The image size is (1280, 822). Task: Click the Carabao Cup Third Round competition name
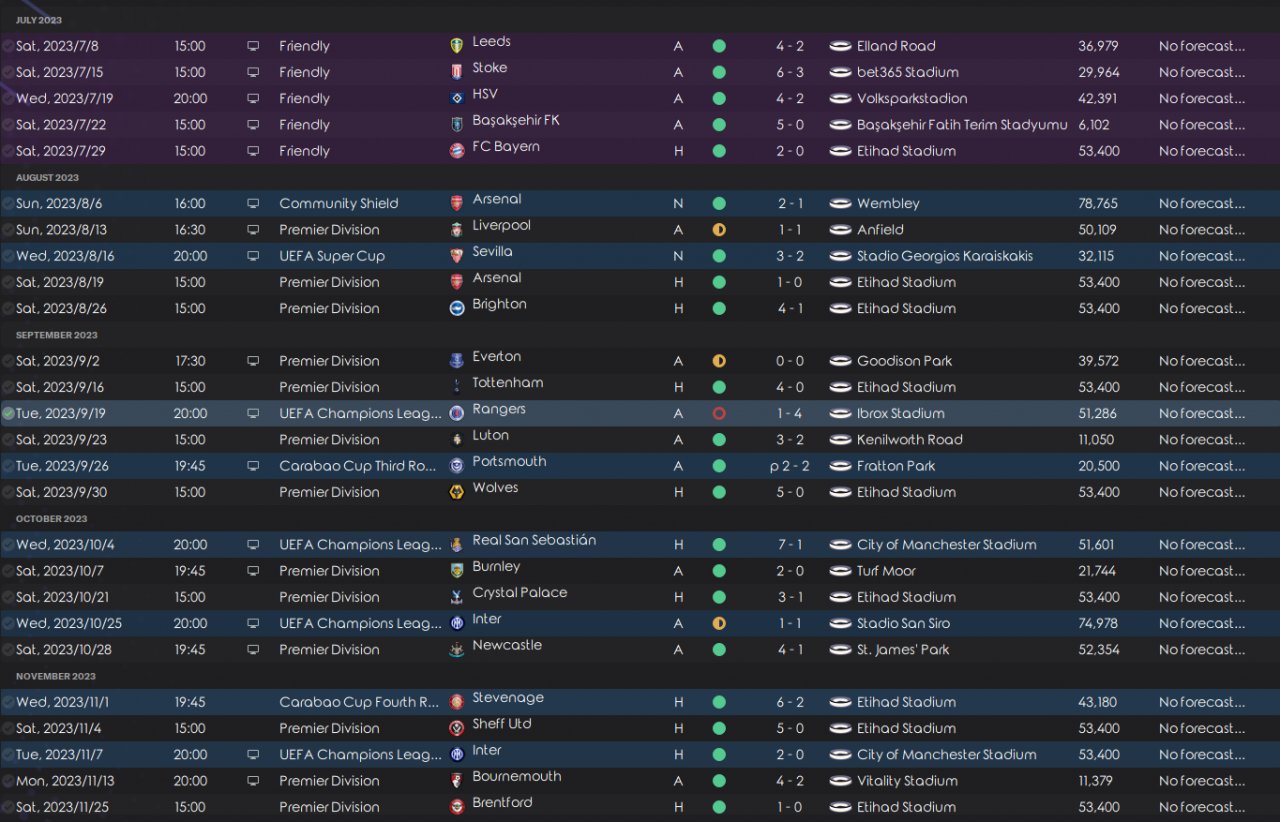[360, 466]
